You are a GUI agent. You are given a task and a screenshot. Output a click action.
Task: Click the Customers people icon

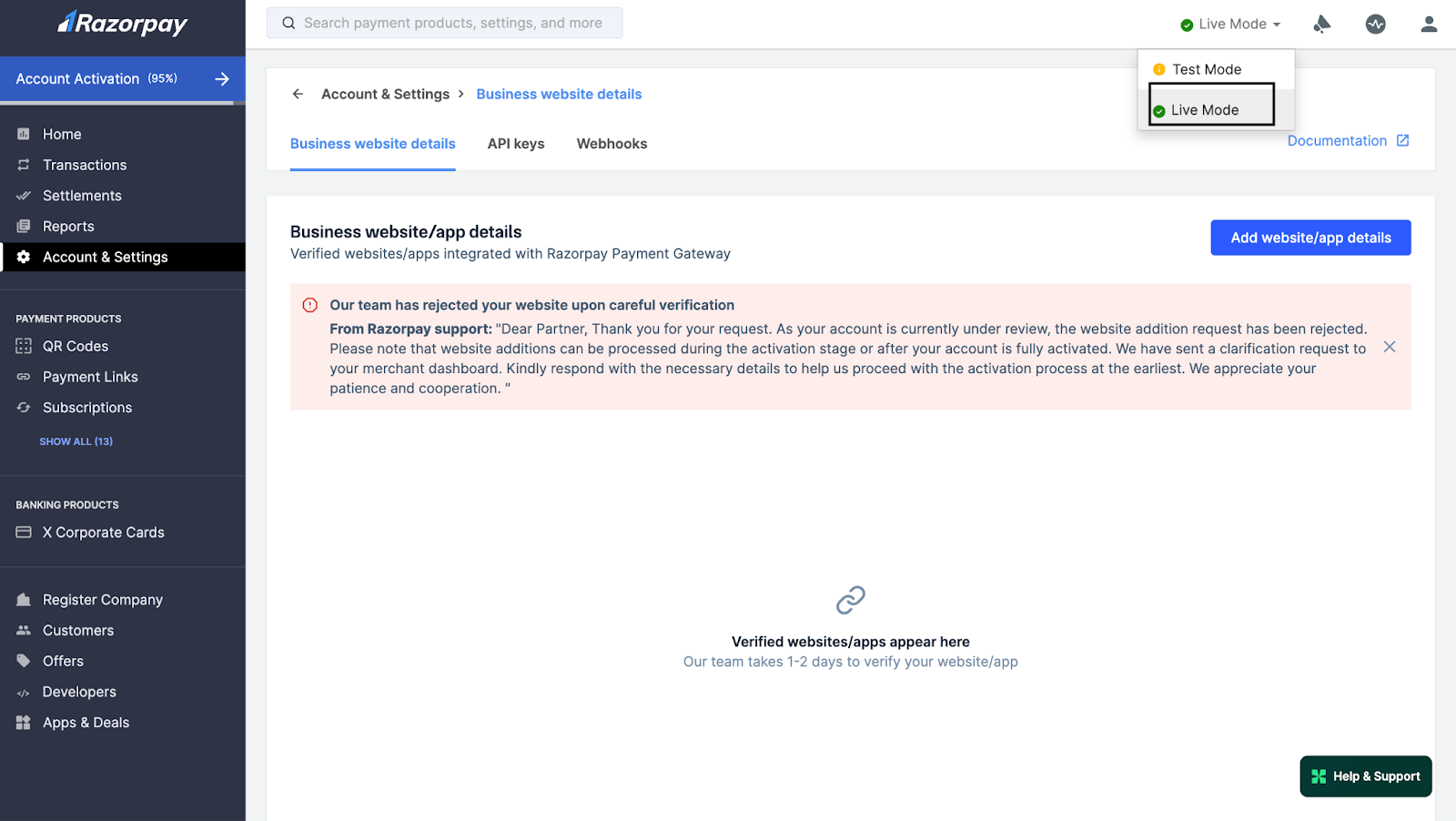tap(24, 631)
